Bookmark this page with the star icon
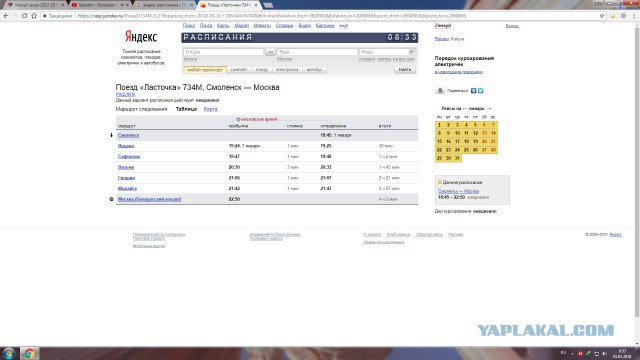 point(602,16)
